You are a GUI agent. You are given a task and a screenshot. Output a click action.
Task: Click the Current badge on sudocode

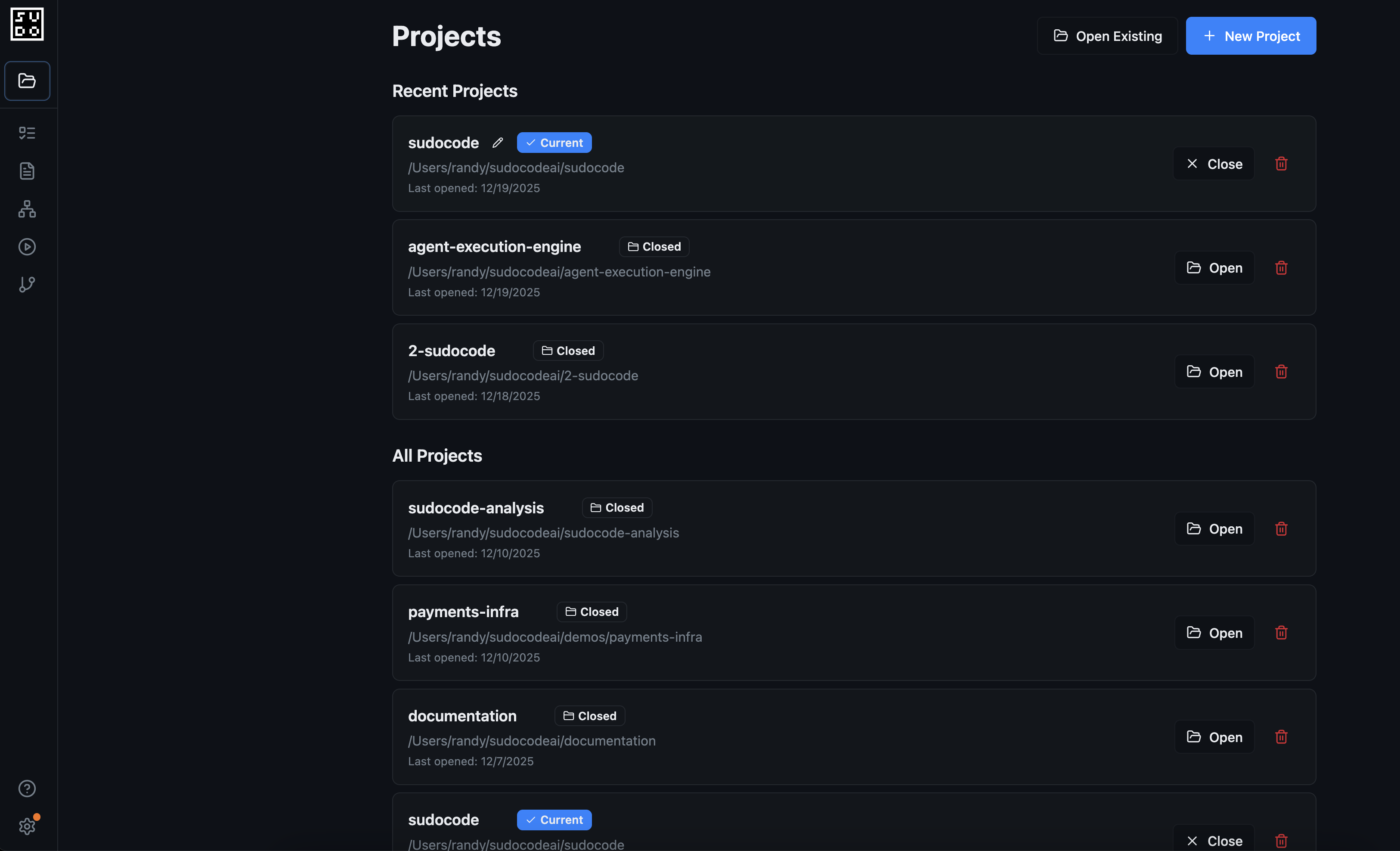pos(554,142)
